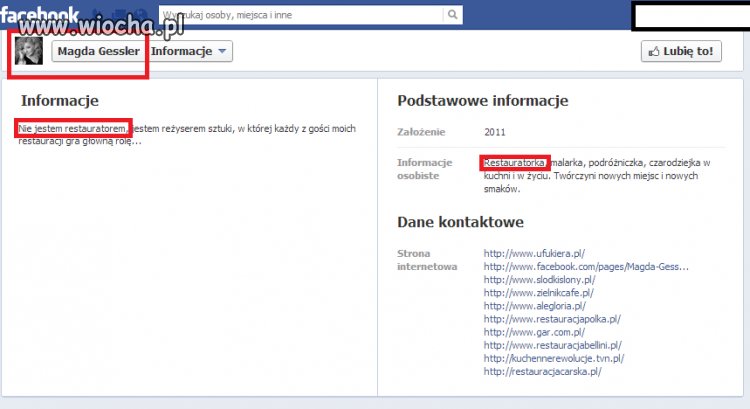
Task: Open the alegloria.pl link
Action: tap(534, 306)
